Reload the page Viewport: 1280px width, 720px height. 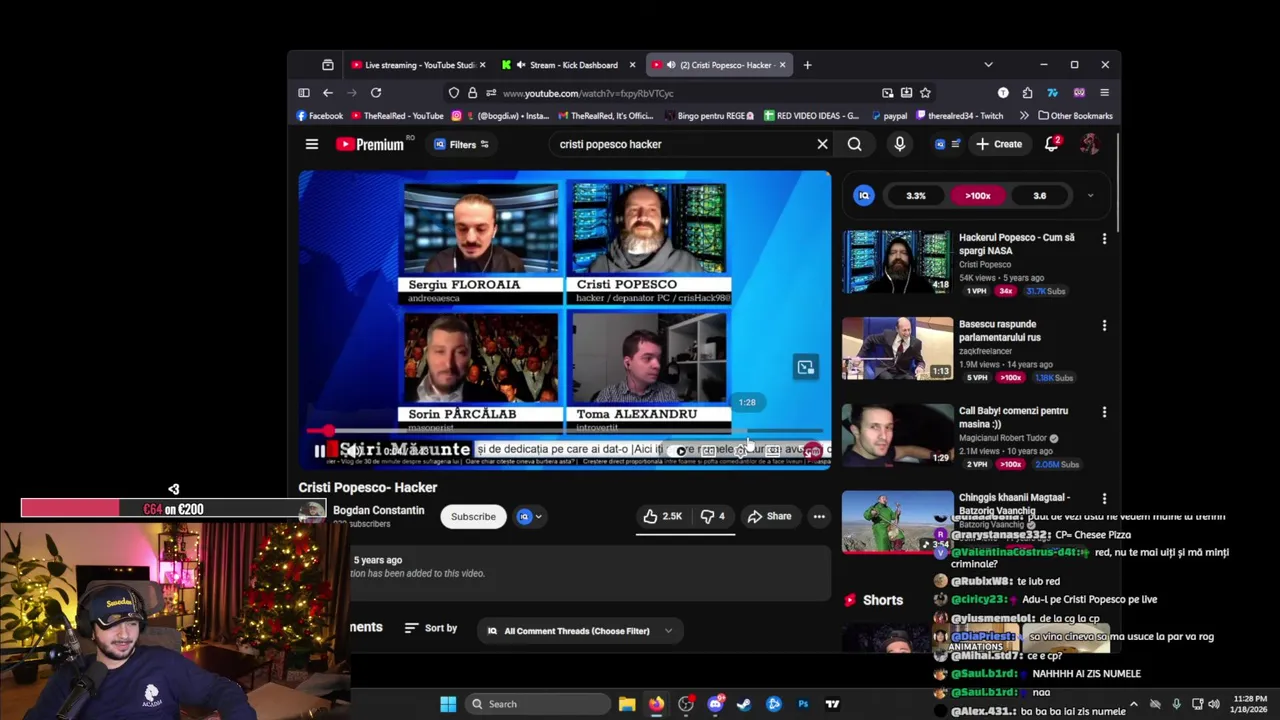tap(376, 93)
